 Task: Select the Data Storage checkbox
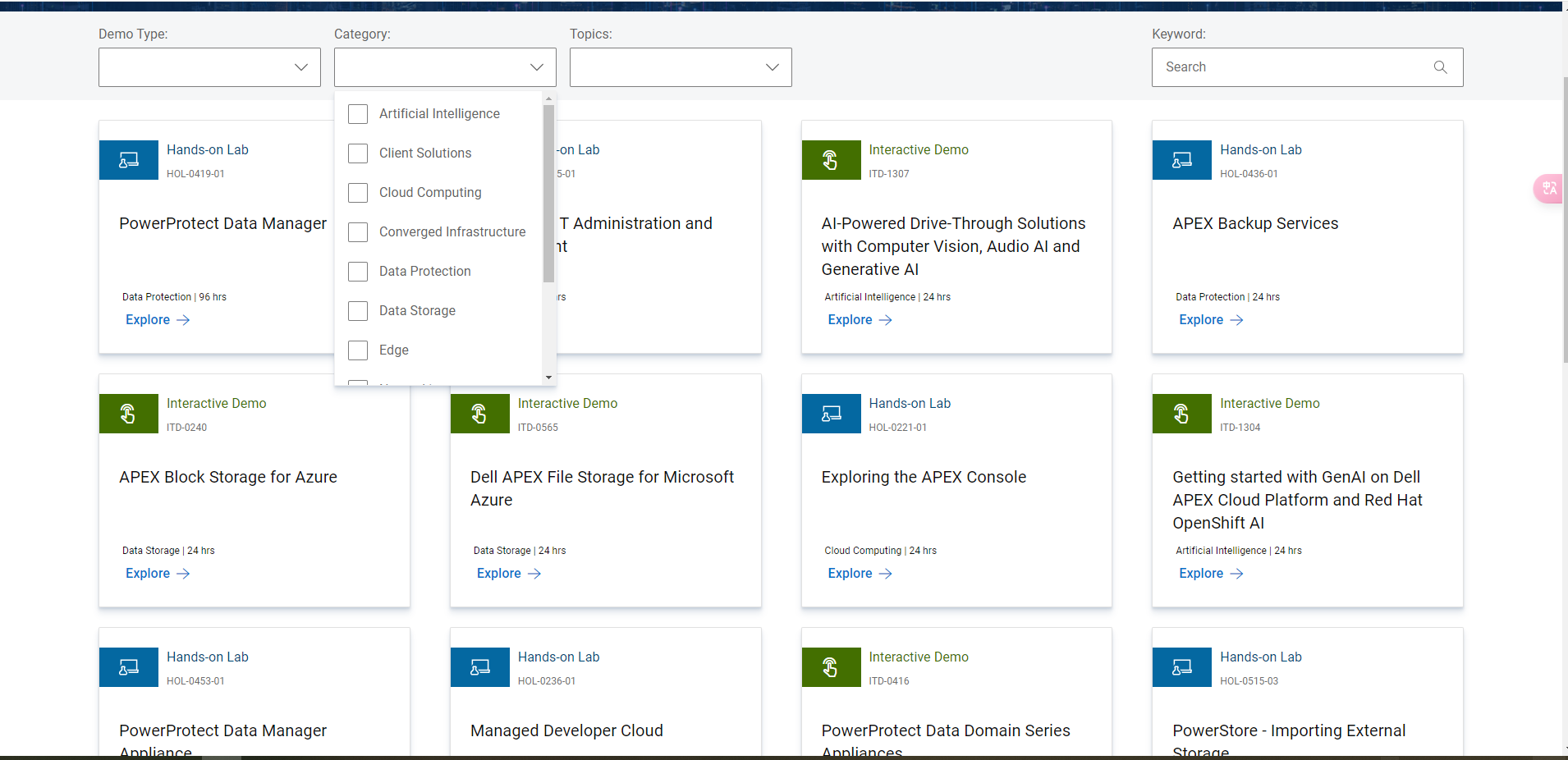coord(358,311)
